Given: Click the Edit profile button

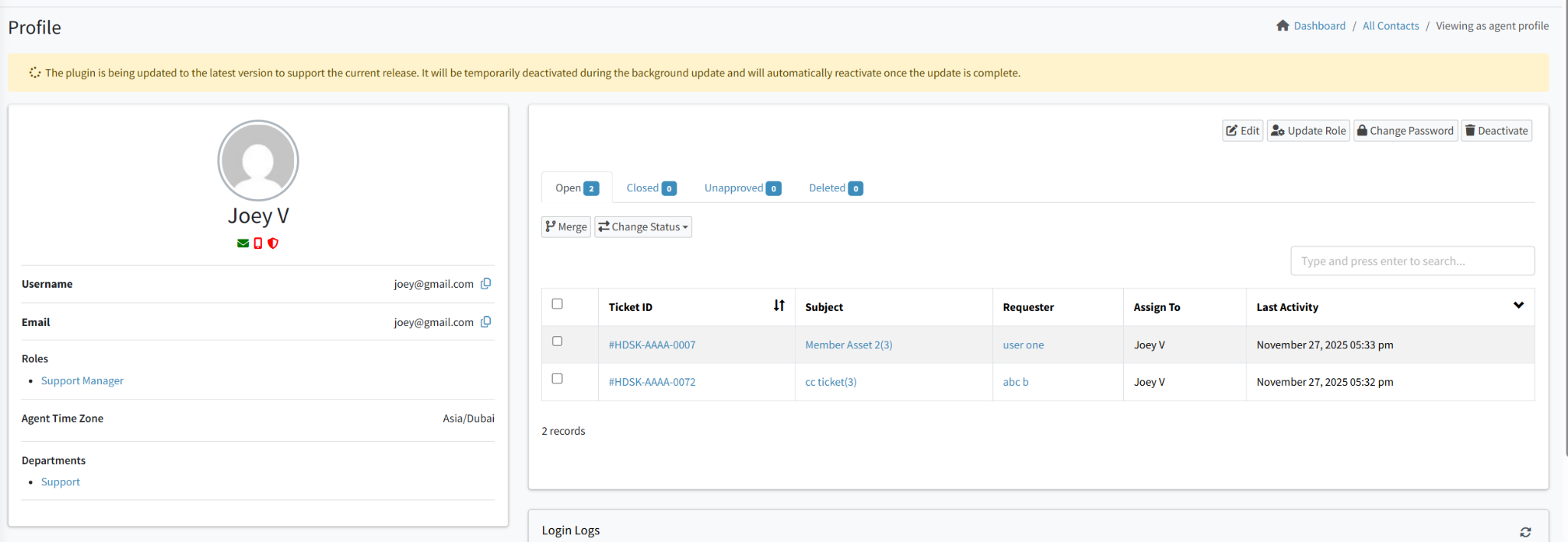Looking at the screenshot, I should (1243, 131).
